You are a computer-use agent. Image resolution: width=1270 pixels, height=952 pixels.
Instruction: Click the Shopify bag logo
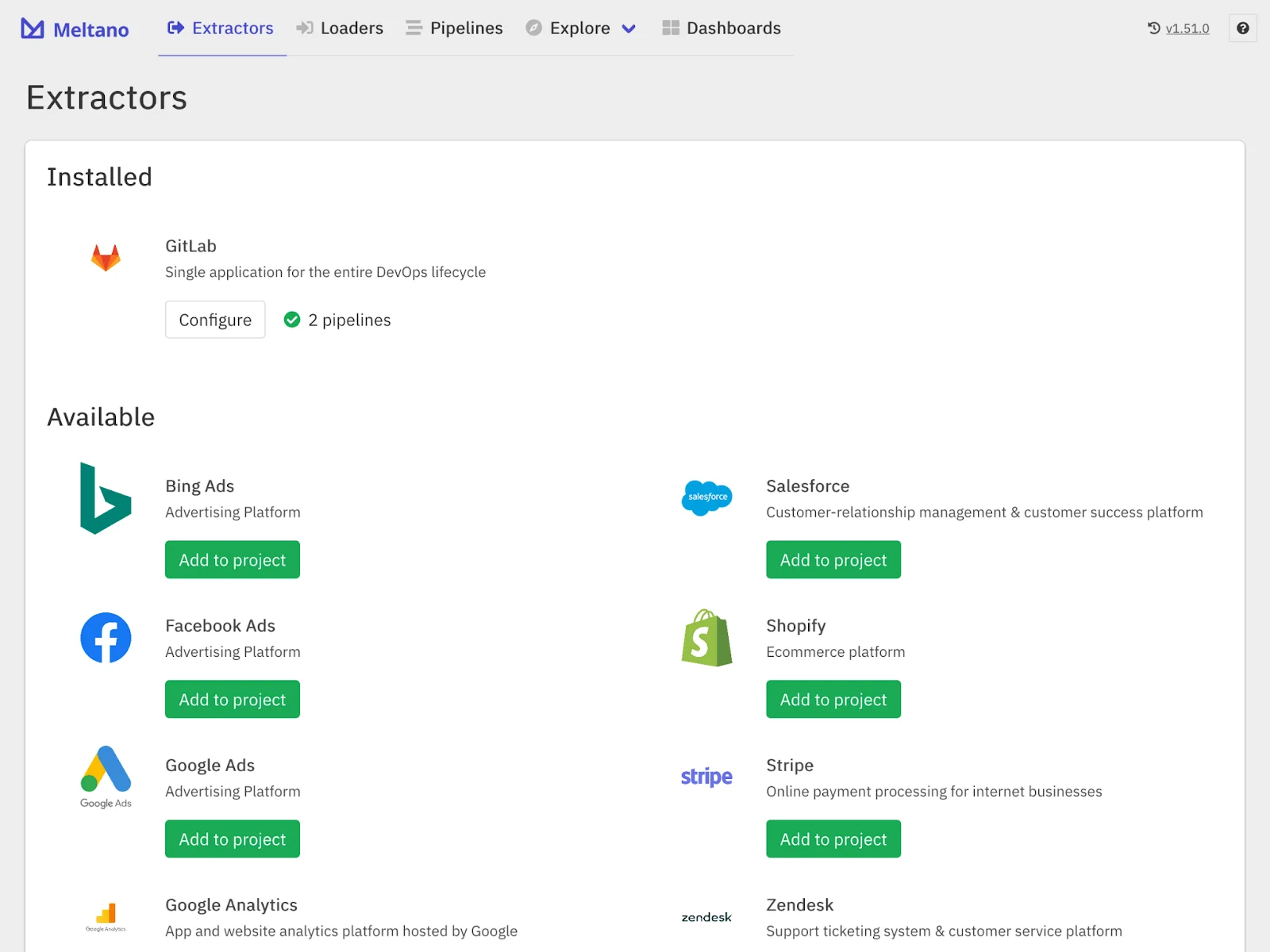click(706, 639)
